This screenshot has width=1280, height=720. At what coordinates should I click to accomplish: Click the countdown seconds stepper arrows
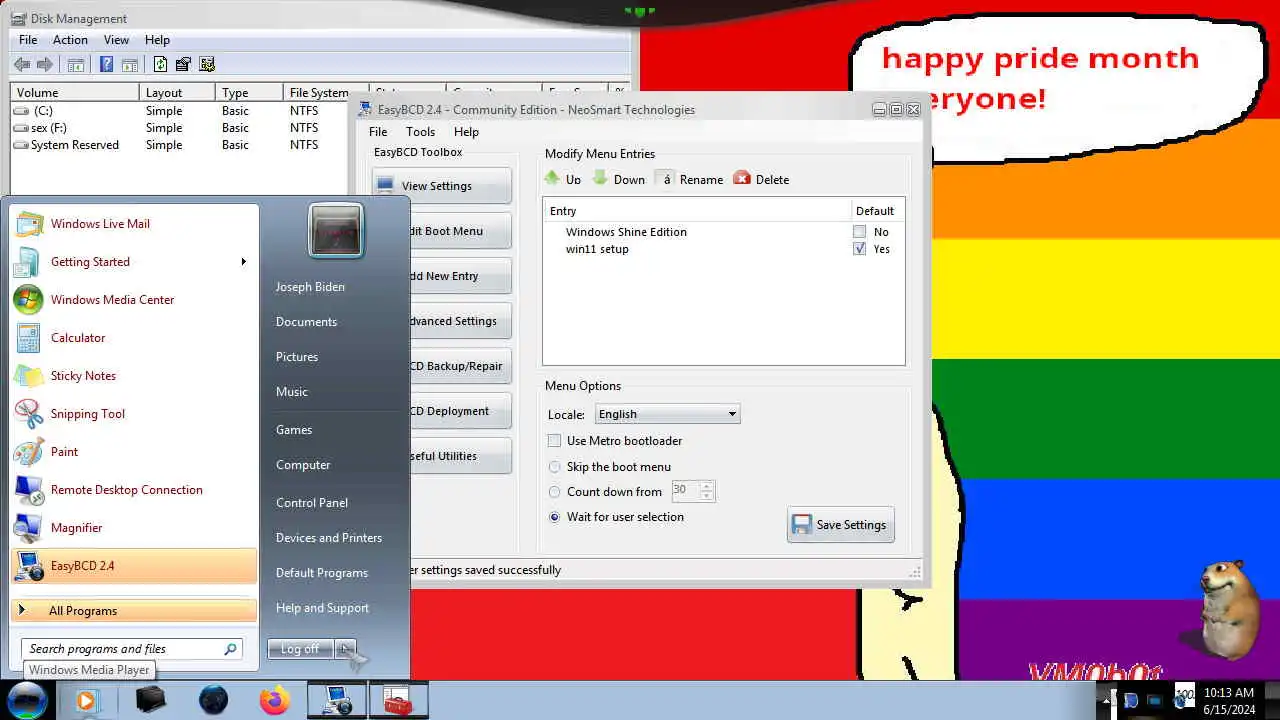point(706,491)
